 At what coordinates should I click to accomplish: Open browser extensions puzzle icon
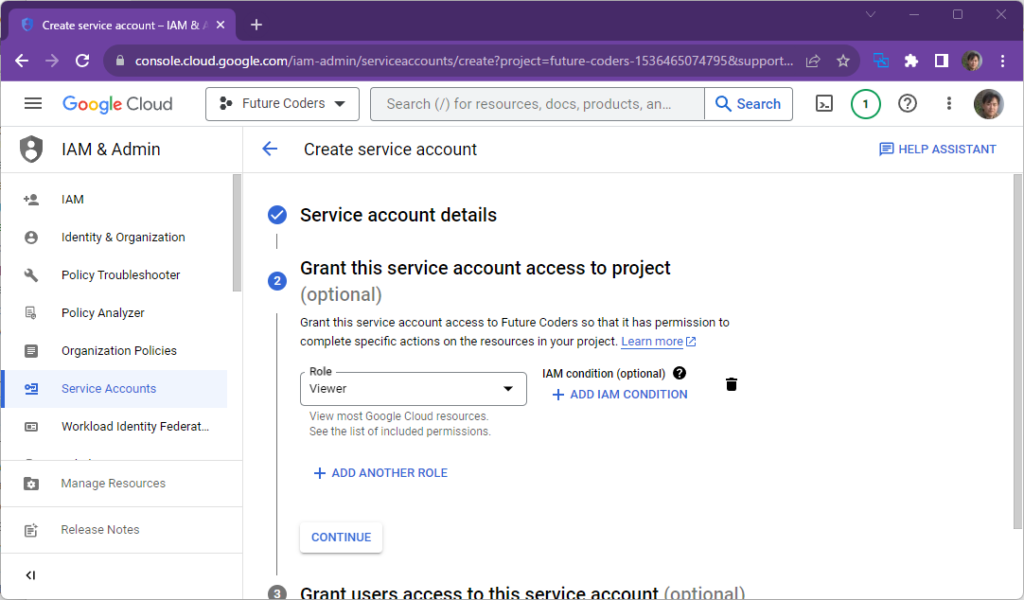(911, 61)
